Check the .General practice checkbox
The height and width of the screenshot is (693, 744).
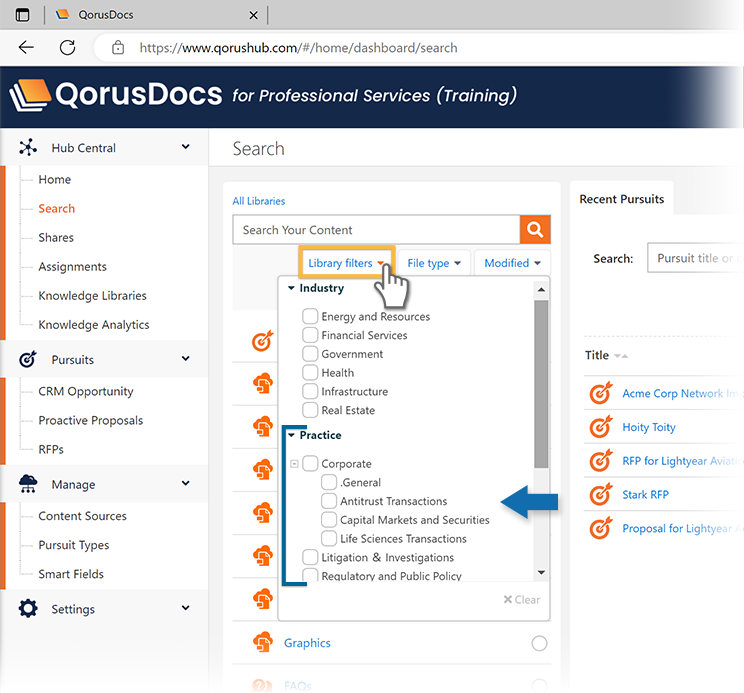[x=329, y=482]
